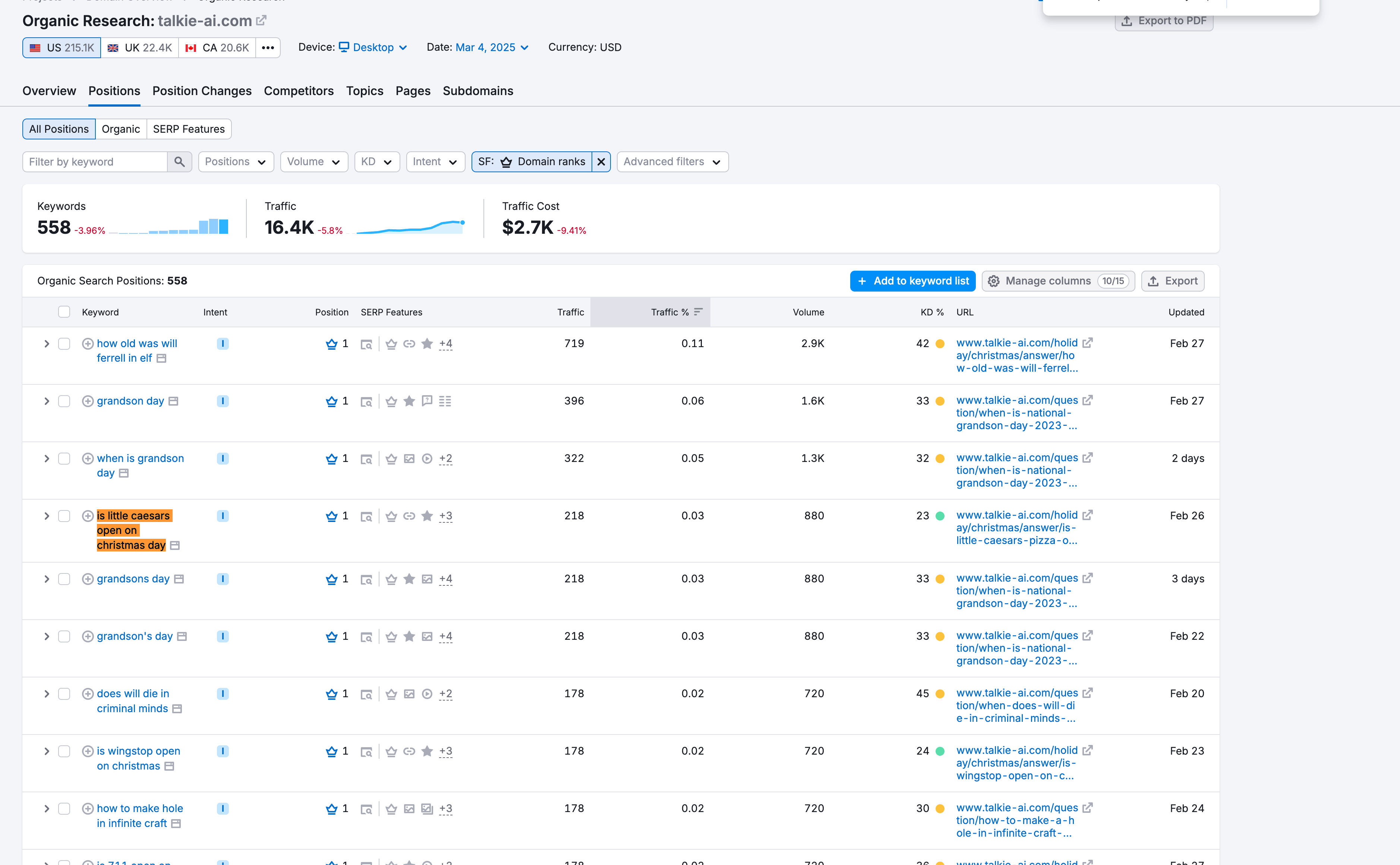Select checkbox for 'does will die in criminal minds'
Image resolution: width=1400 pixels, height=865 pixels.
(x=64, y=694)
